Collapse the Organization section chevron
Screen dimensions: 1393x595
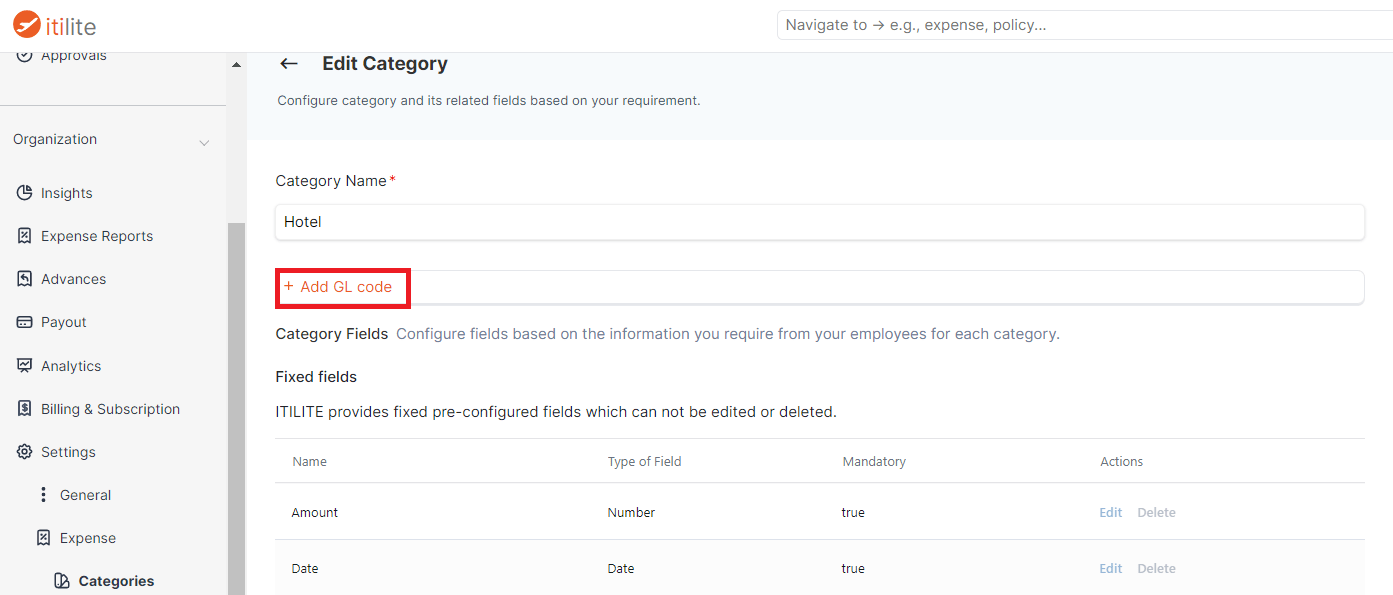(x=204, y=143)
